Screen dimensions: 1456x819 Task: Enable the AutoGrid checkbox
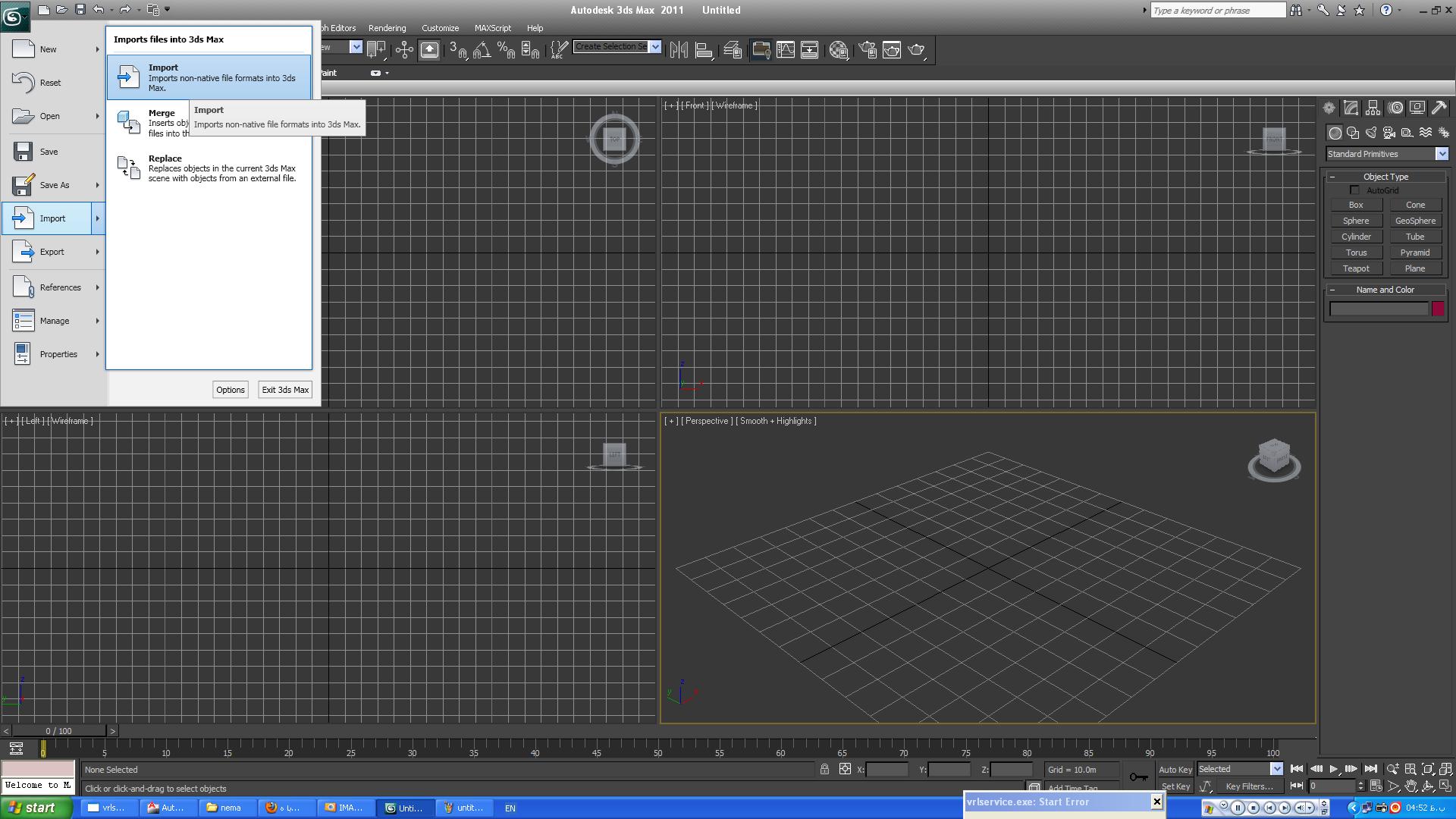pyautogui.click(x=1354, y=190)
